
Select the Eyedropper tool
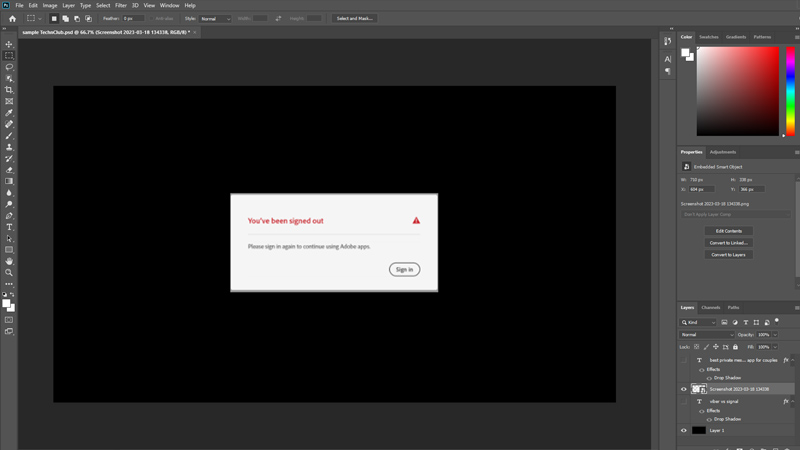(x=9, y=113)
